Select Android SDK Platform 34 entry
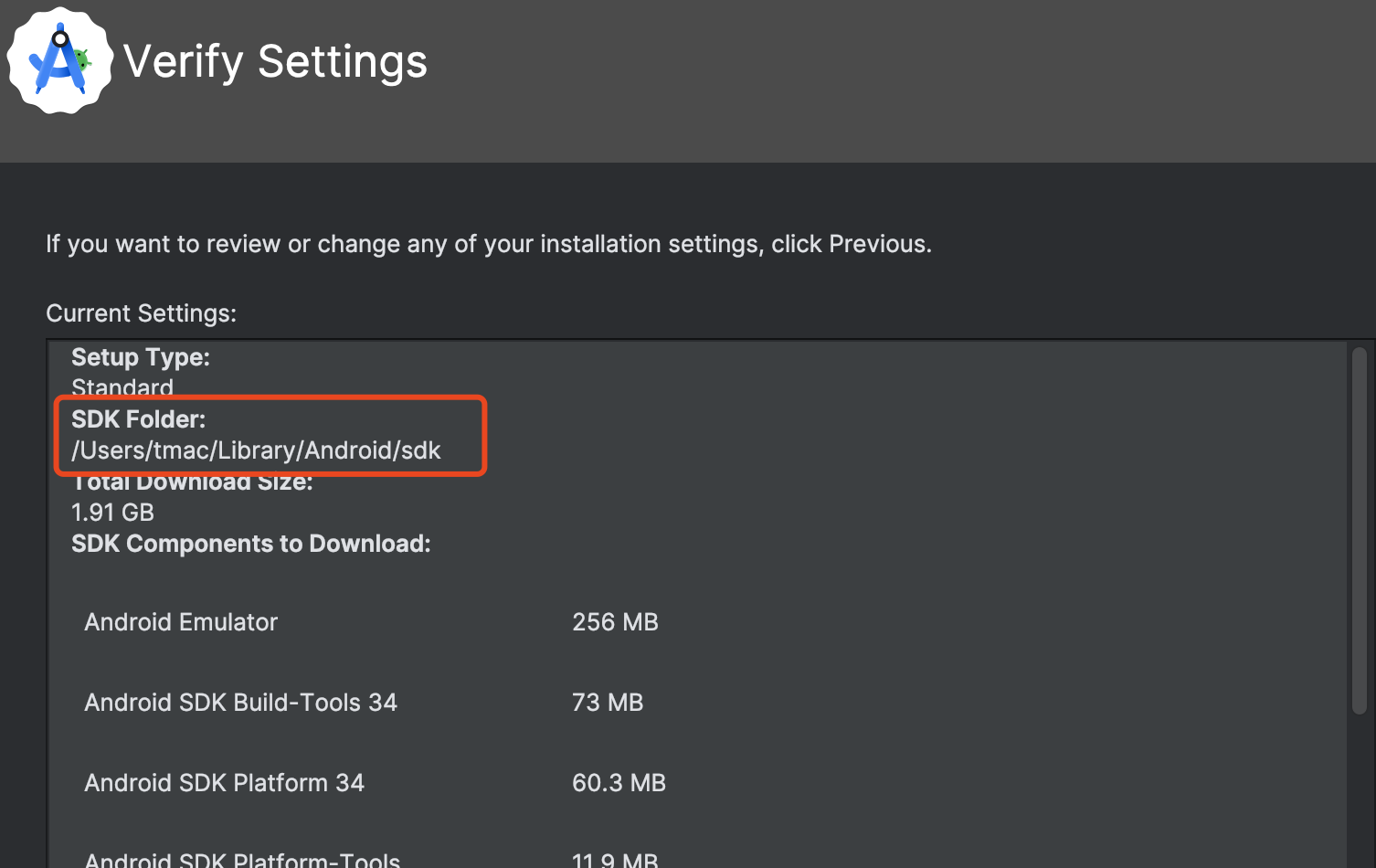This screenshot has height=868, width=1376. click(x=224, y=783)
